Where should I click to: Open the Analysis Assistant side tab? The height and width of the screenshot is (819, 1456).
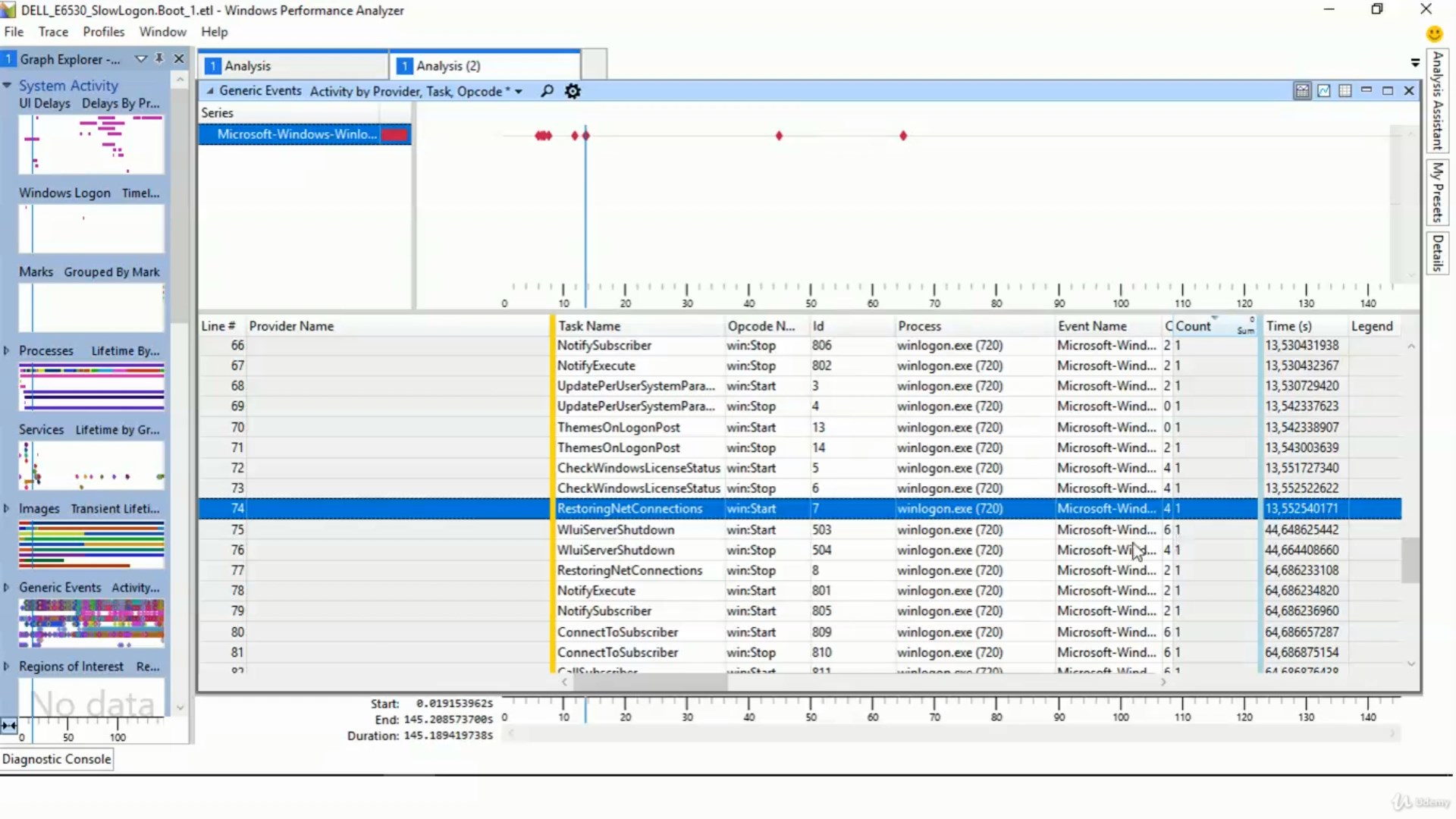pyautogui.click(x=1437, y=101)
